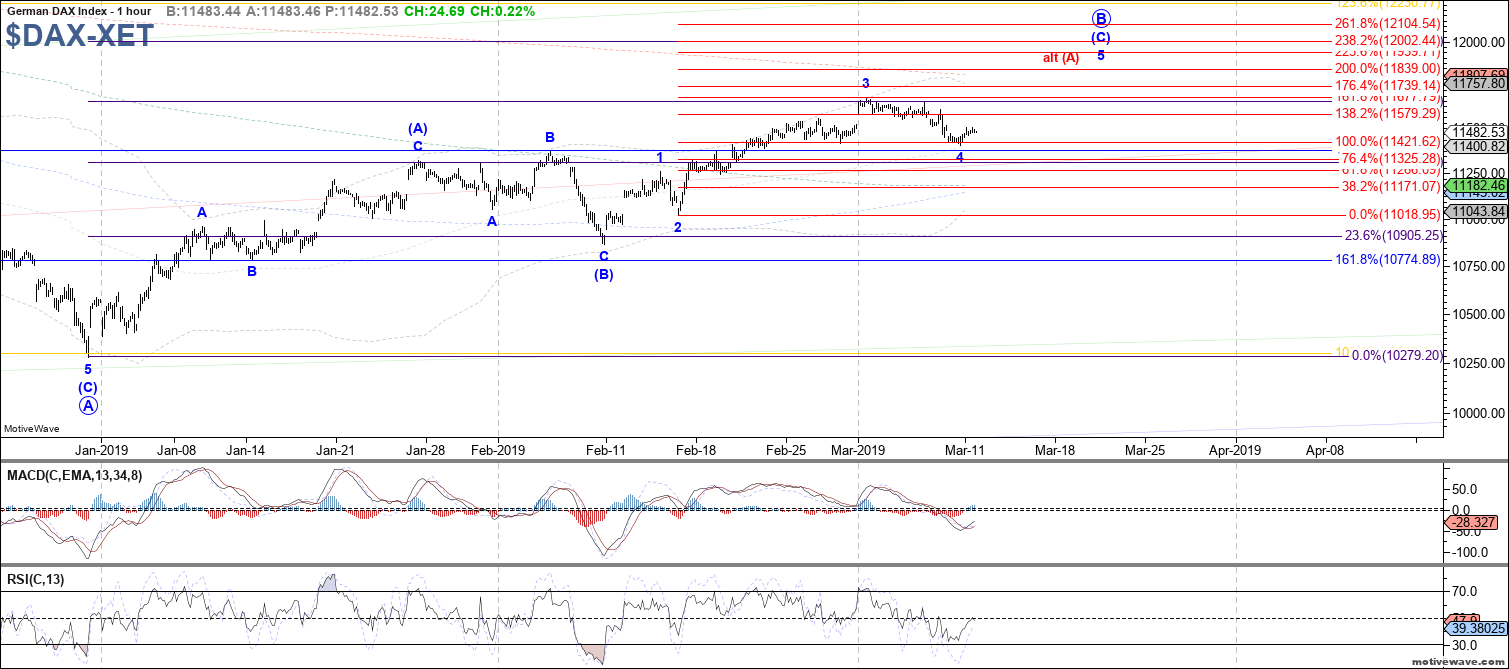Click the Apr-08 date axis label

[x=1325, y=450]
